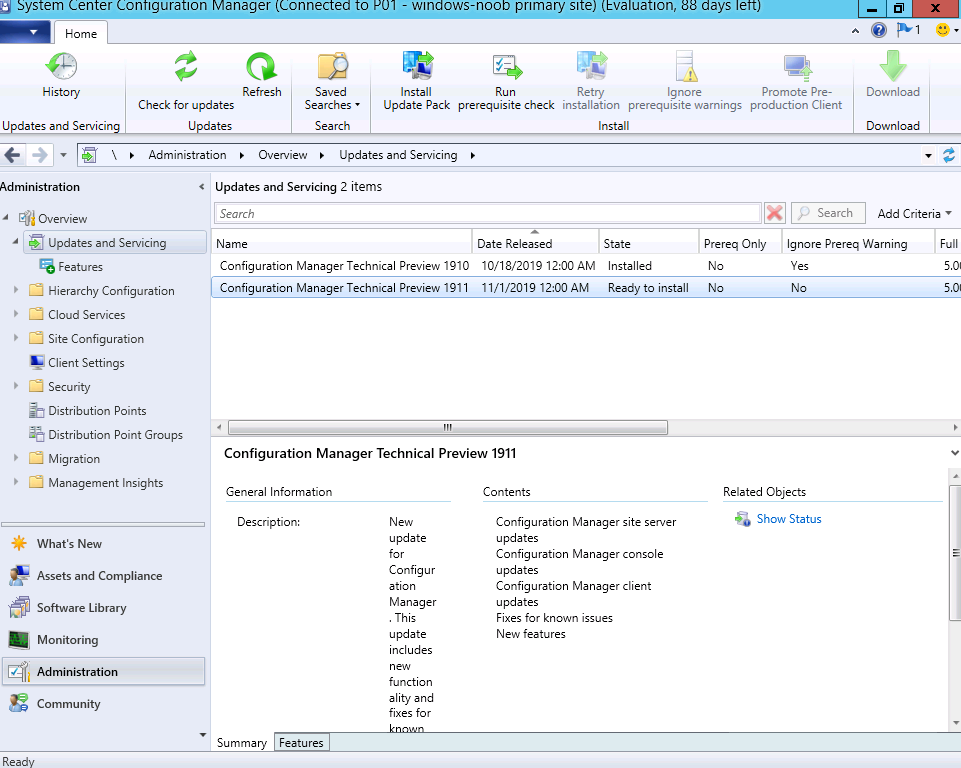Switch to the Features tab
Screen dimensions: 961x768
[302, 743]
